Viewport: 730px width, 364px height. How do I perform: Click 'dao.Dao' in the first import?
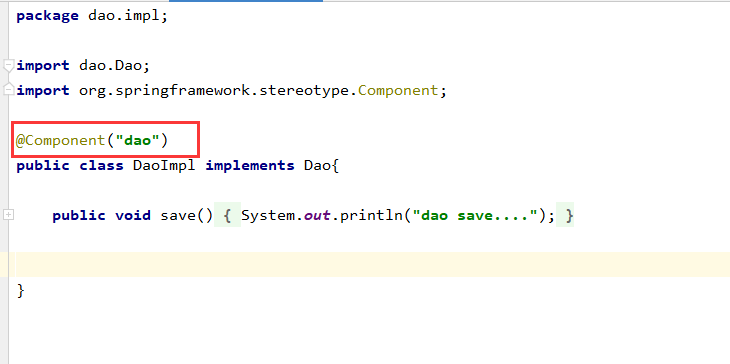pos(110,66)
